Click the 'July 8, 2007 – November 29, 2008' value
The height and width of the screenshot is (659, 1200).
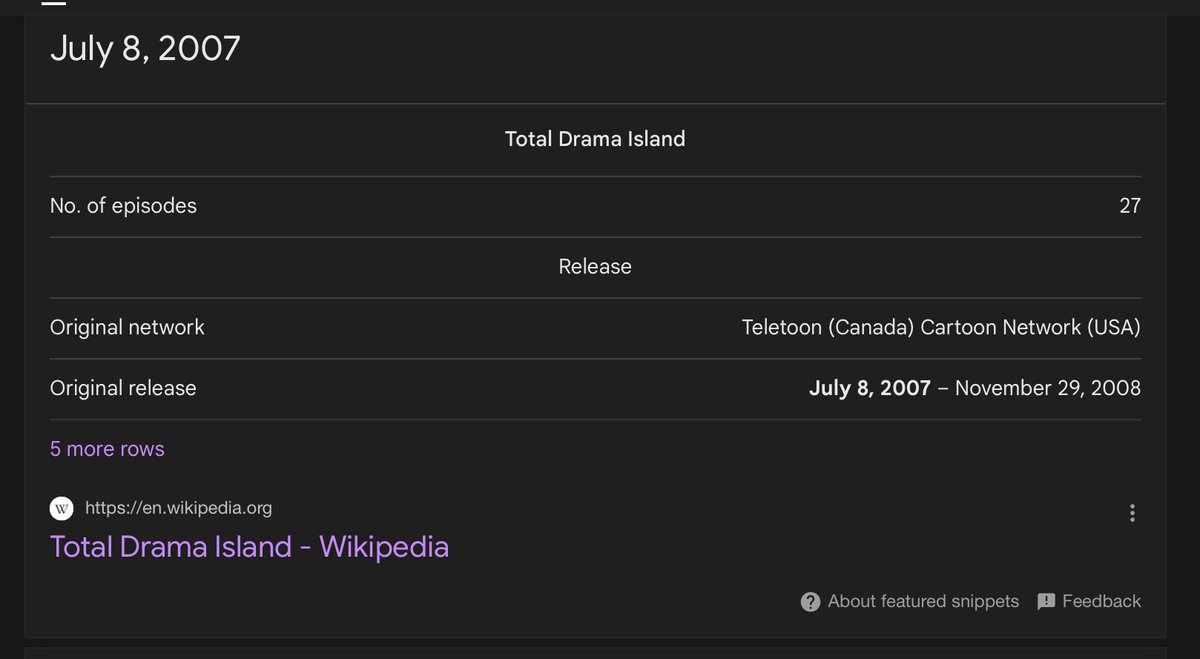[x=975, y=388]
